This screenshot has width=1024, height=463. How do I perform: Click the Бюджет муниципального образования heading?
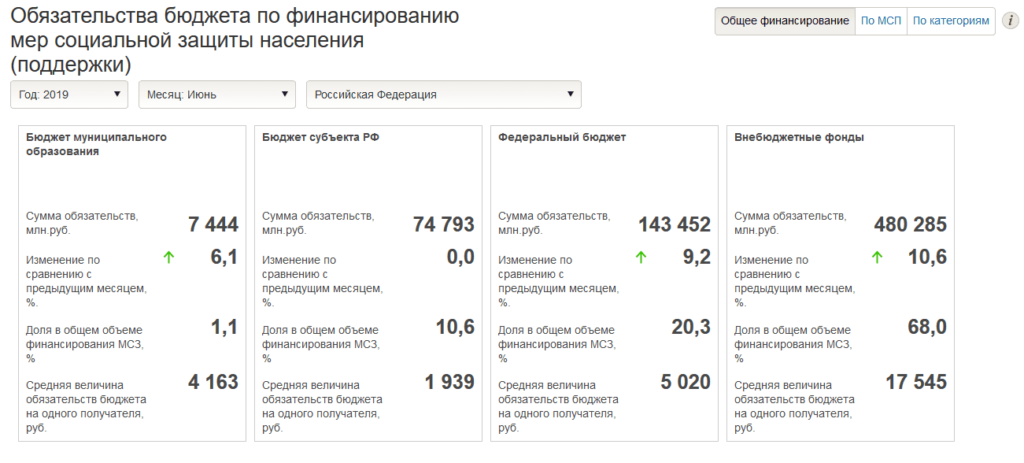coord(96,144)
